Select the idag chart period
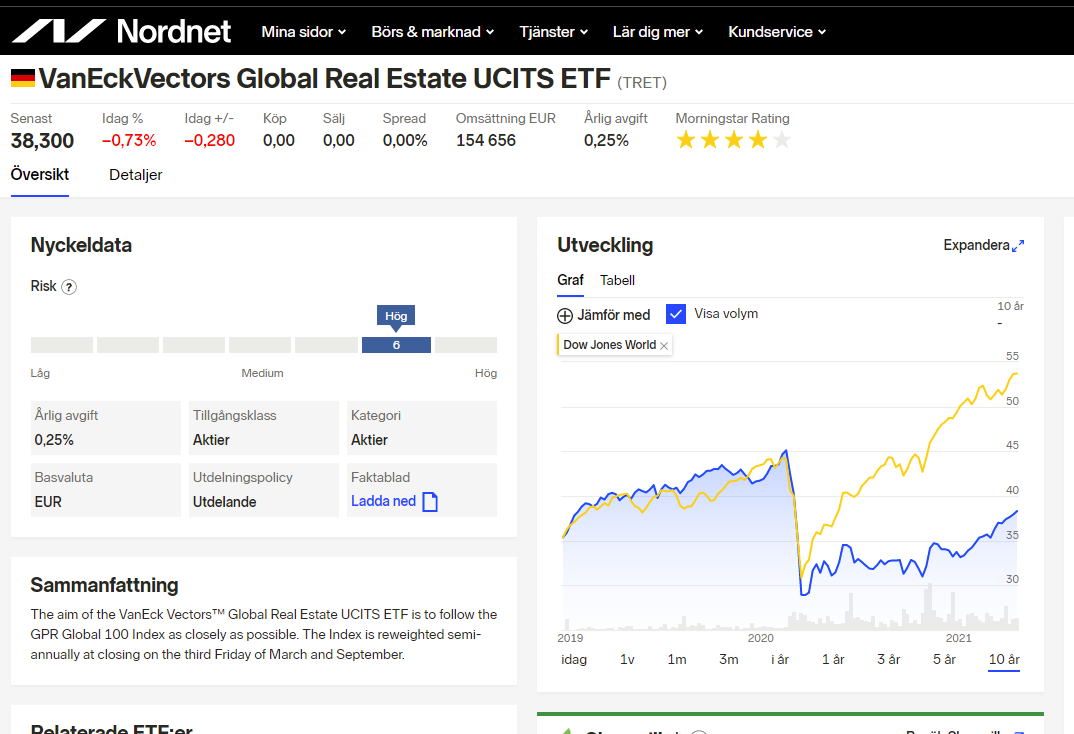Image resolution: width=1074 pixels, height=734 pixels. tap(574, 659)
